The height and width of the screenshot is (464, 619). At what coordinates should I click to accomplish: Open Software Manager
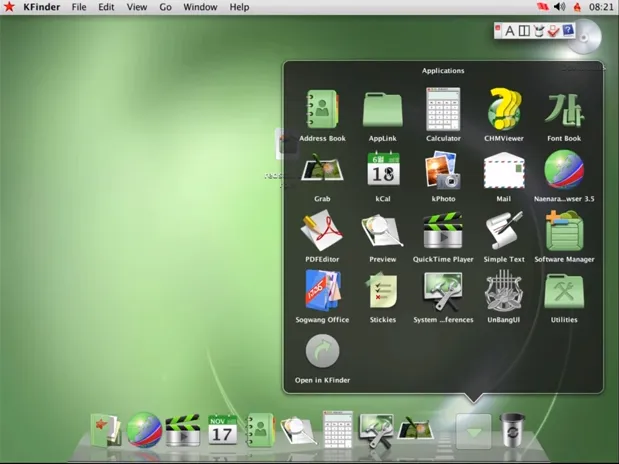(x=564, y=231)
